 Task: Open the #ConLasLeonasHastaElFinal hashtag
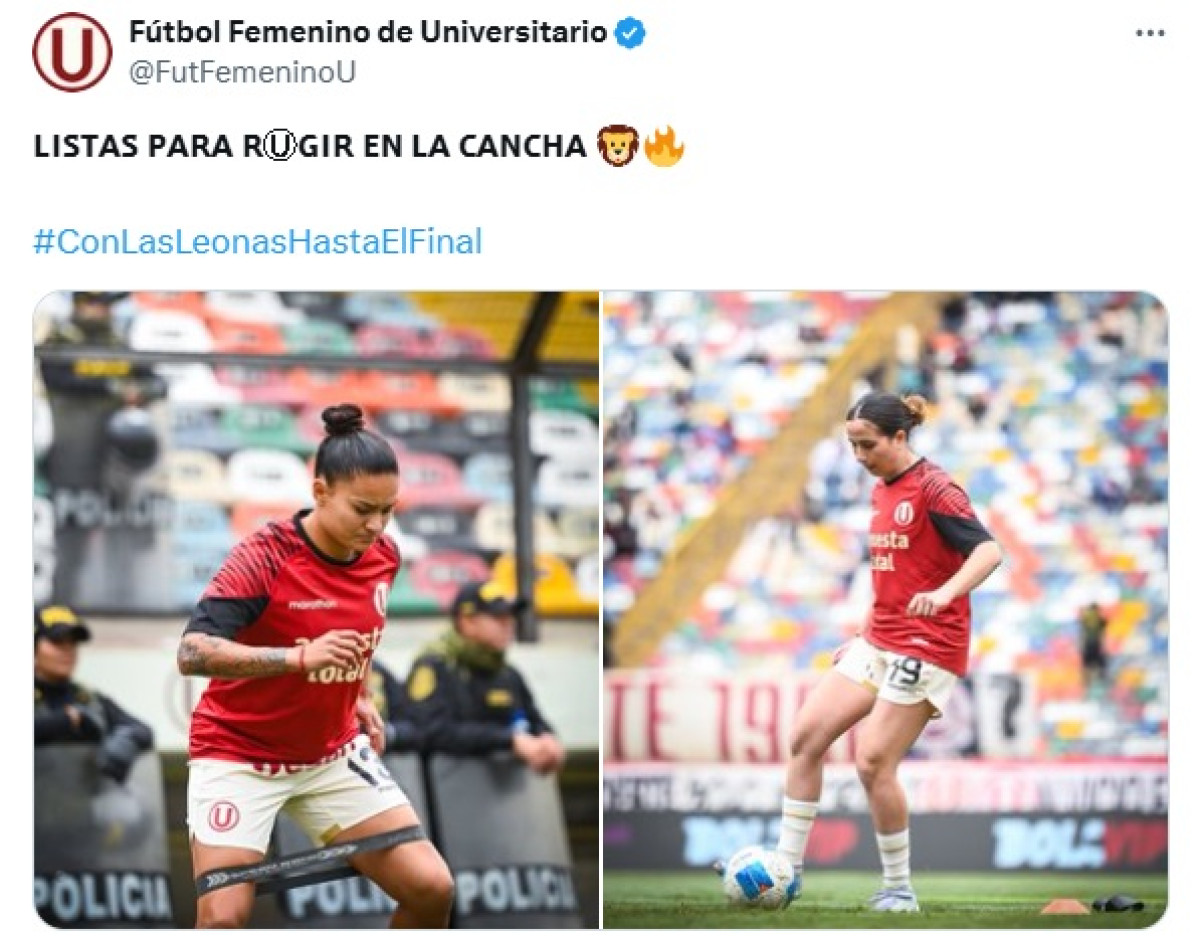pos(258,241)
